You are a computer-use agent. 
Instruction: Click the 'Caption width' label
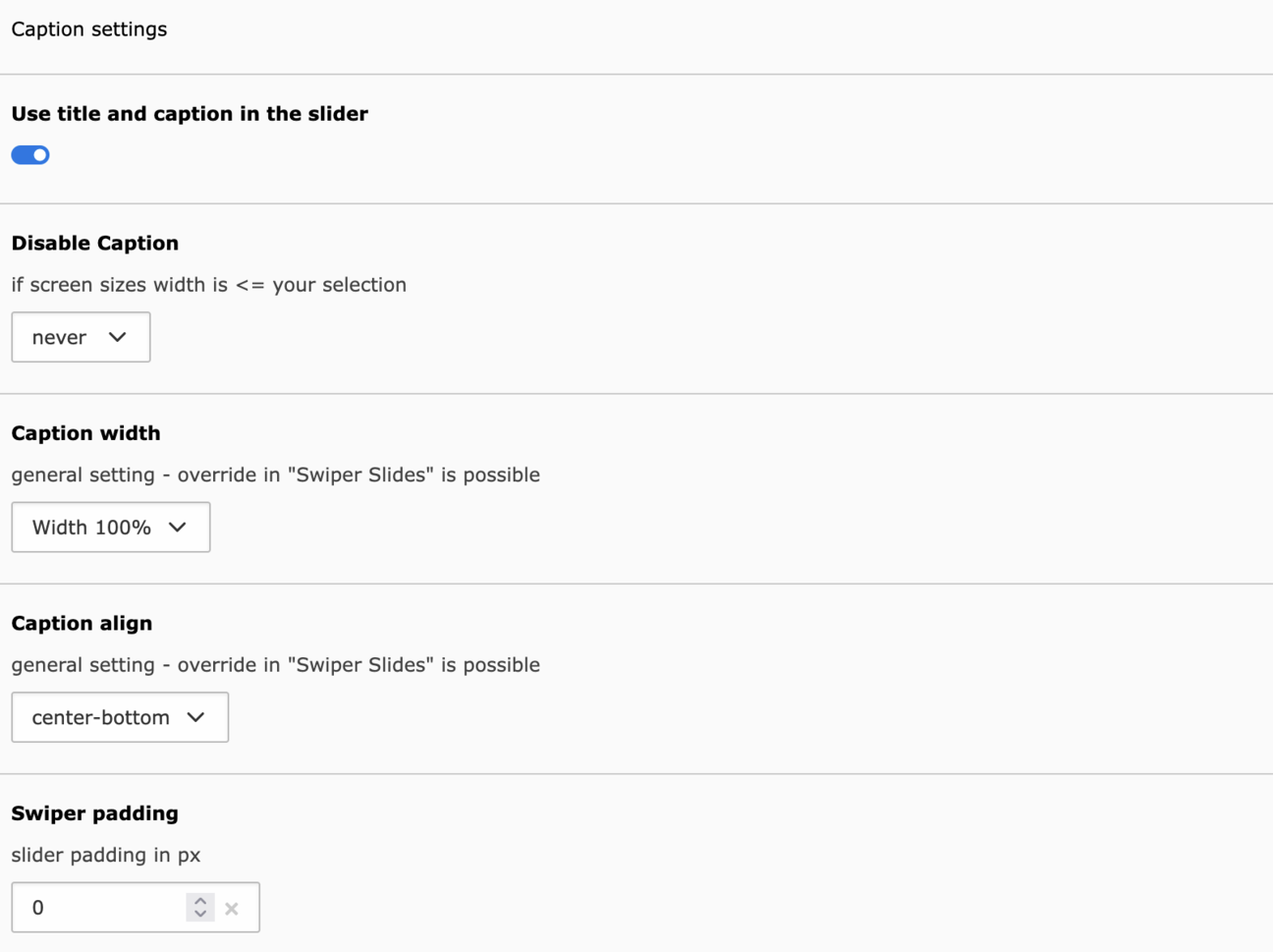pos(85,433)
